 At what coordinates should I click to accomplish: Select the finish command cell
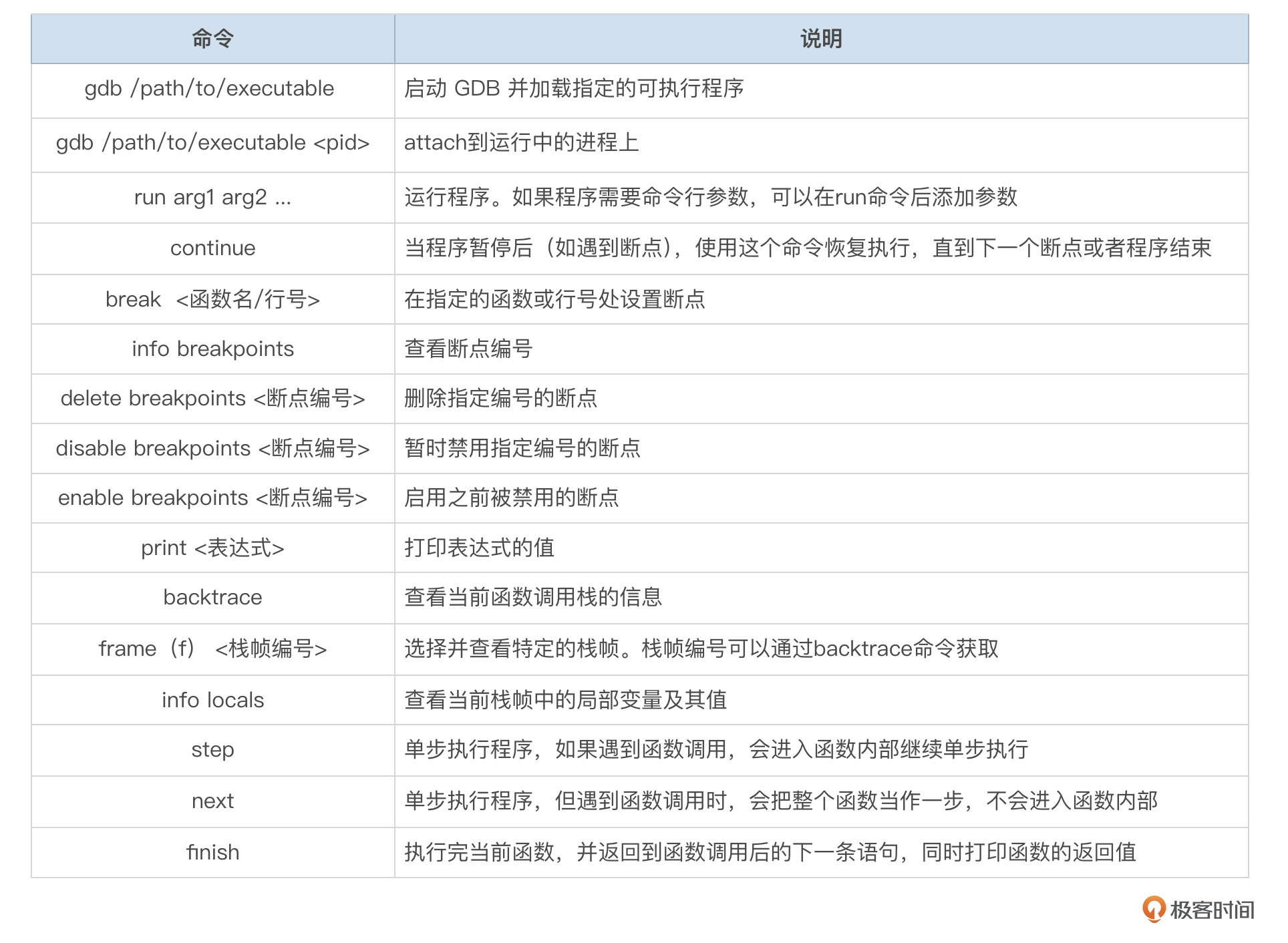tap(212, 852)
